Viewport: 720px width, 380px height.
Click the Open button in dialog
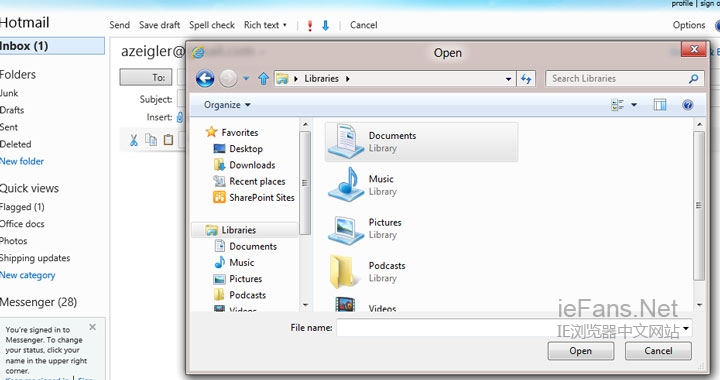tap(580, 351)
